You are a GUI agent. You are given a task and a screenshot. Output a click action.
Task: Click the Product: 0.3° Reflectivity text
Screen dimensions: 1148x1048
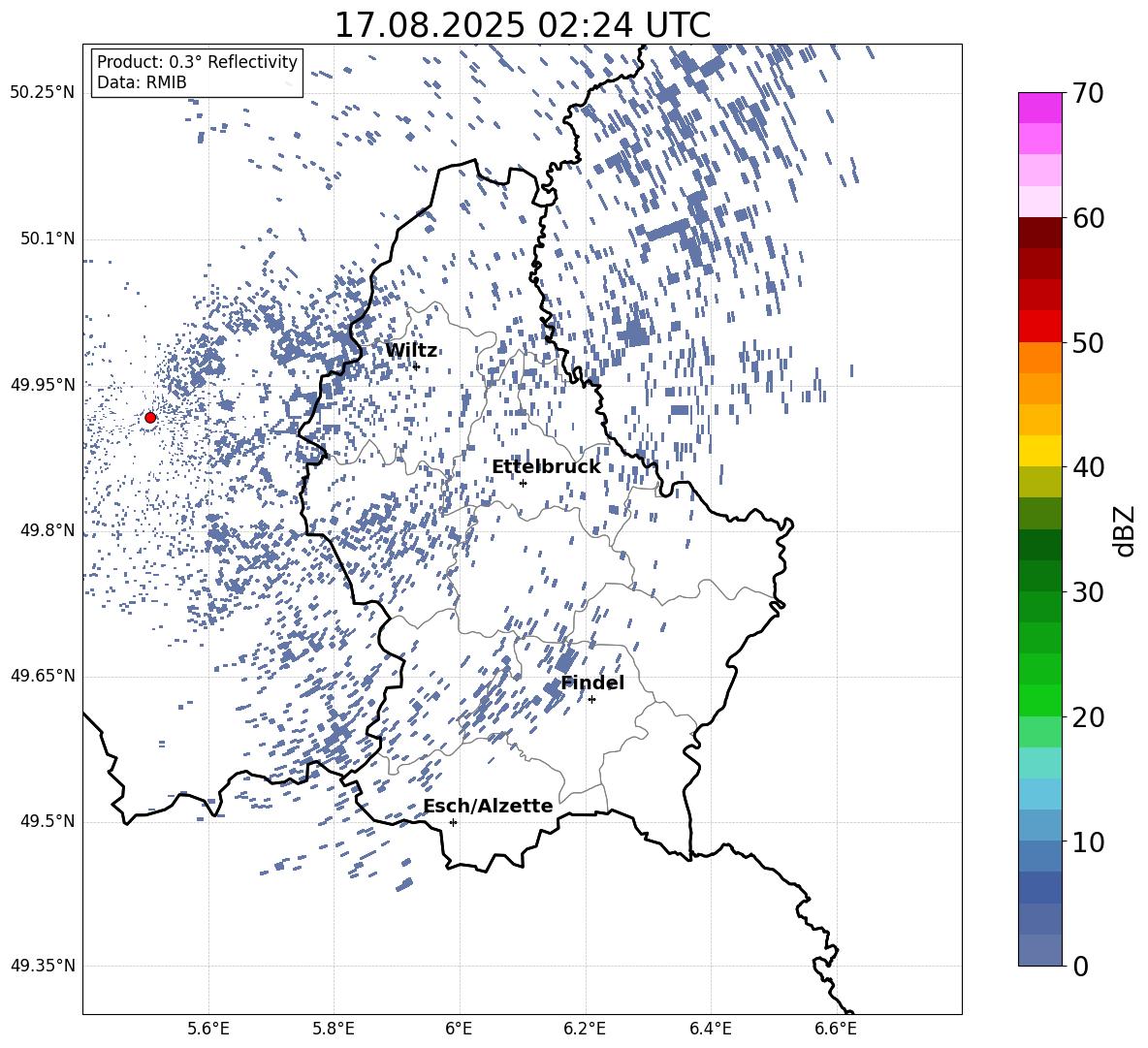point(197,61)
